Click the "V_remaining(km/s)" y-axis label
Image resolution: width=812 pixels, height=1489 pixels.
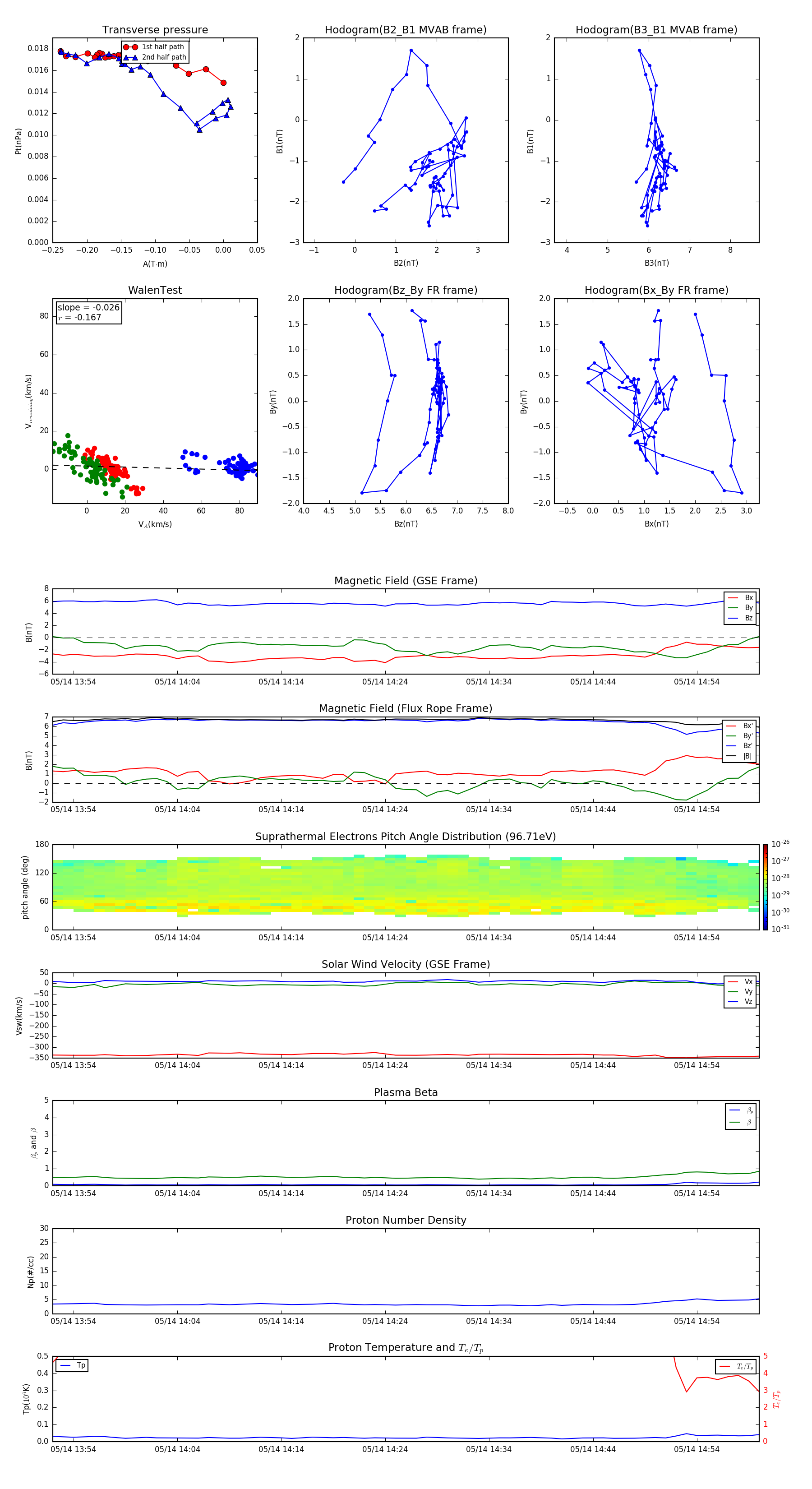(28, 401)
